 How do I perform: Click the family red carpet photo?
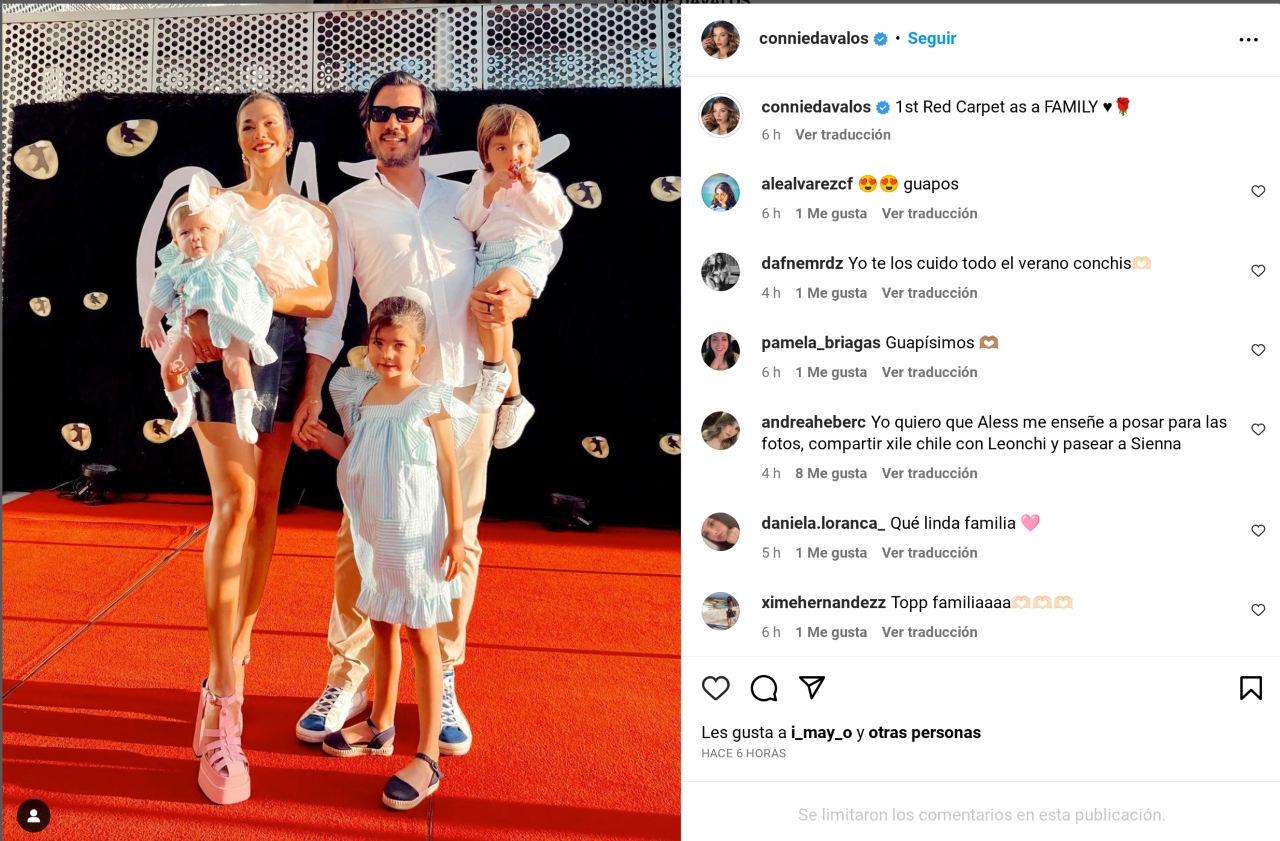tap(341, 422)
